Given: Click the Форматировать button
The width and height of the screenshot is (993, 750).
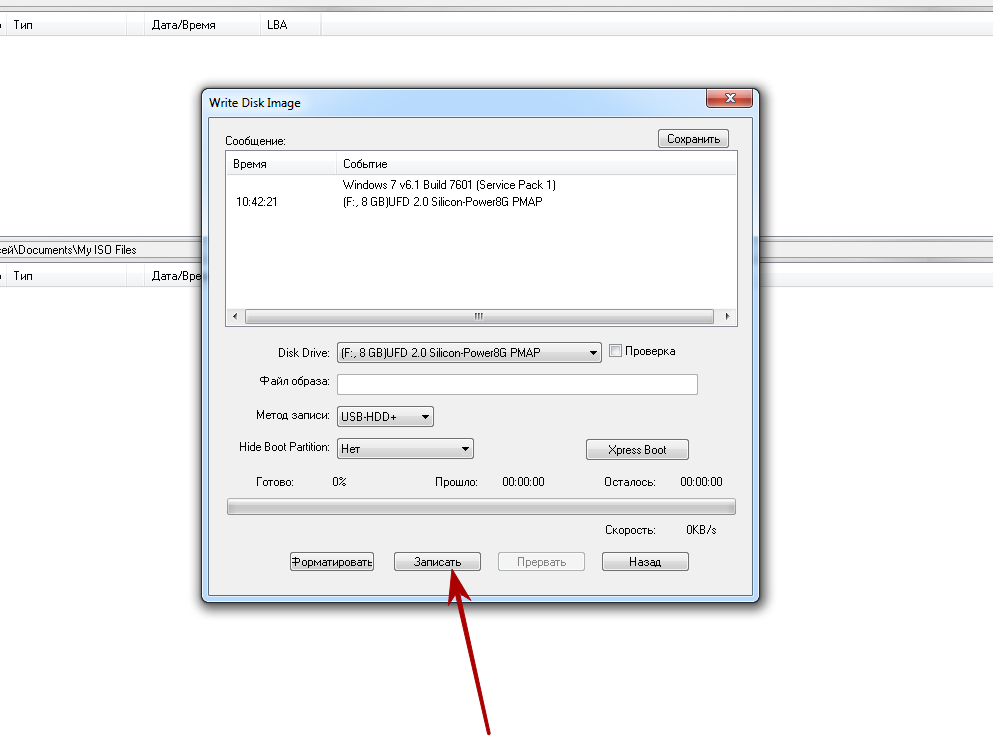Looking at the screenshot, I should pyautogui.click(x=332, y=562).
